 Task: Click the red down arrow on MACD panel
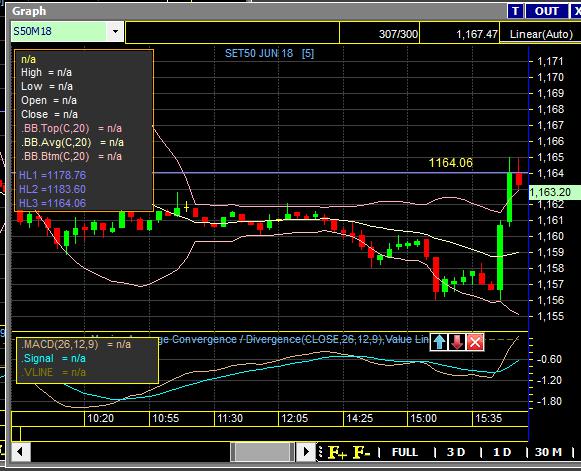pos(457,342)
